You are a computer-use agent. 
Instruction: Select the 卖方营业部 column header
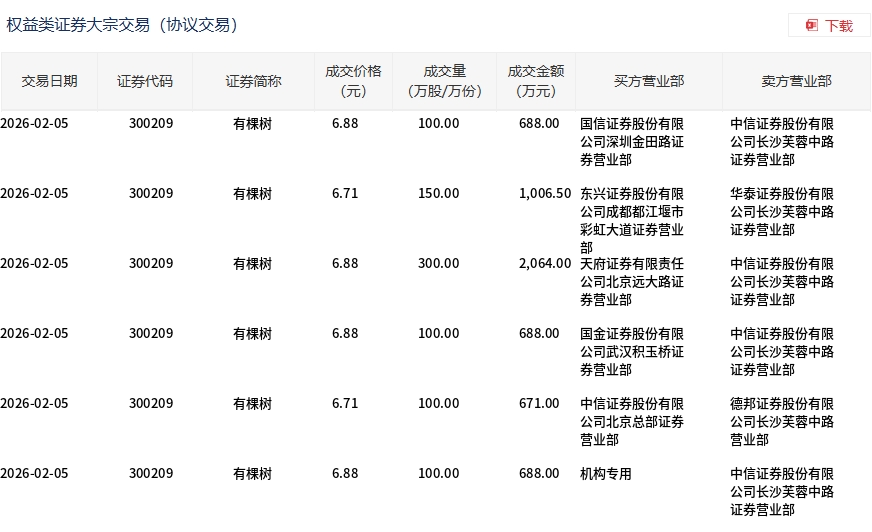click(x=796, y=81)
